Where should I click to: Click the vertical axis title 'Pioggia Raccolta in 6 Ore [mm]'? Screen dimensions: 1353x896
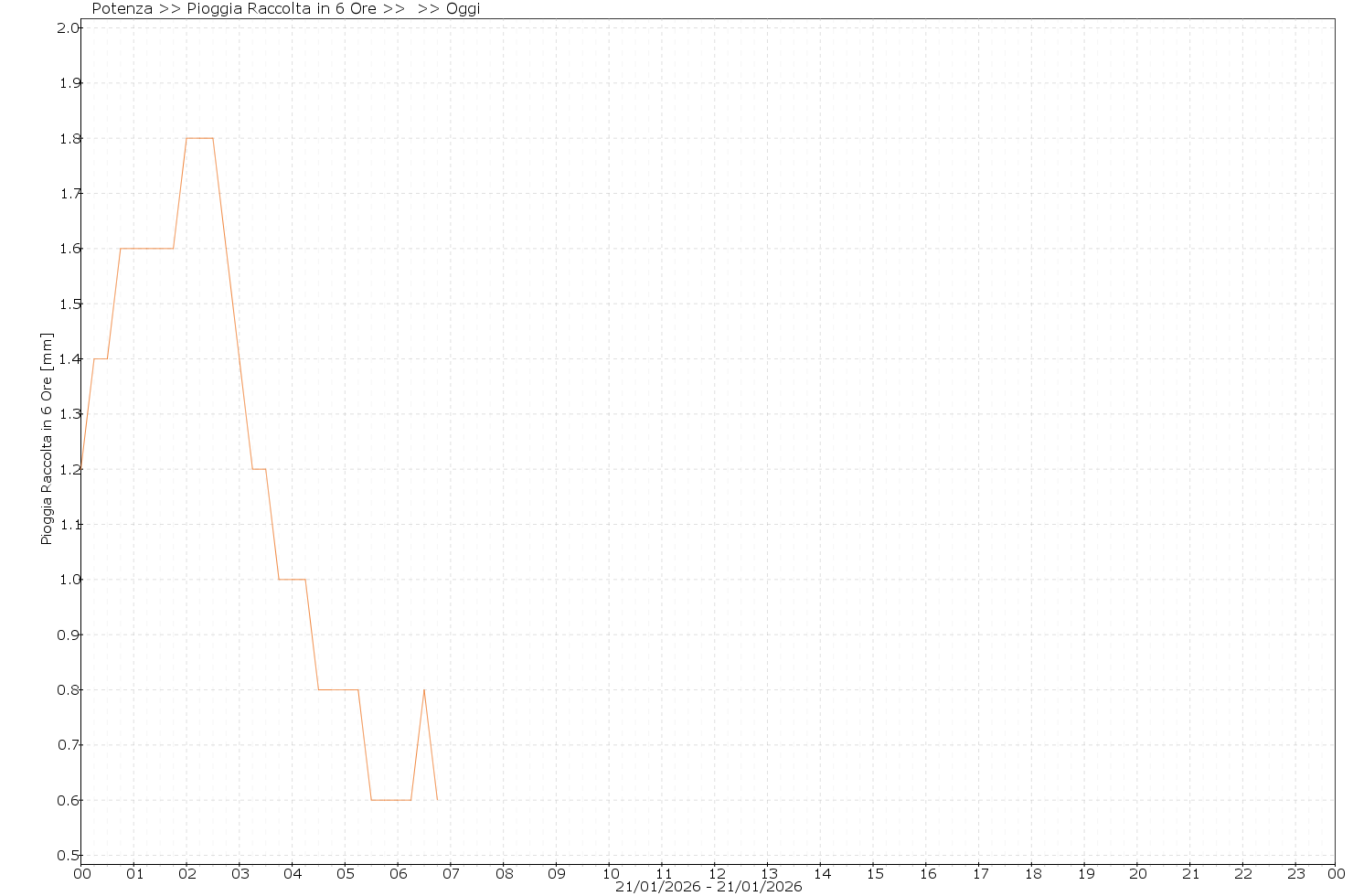pyautogui.click(x=47, y=439)
